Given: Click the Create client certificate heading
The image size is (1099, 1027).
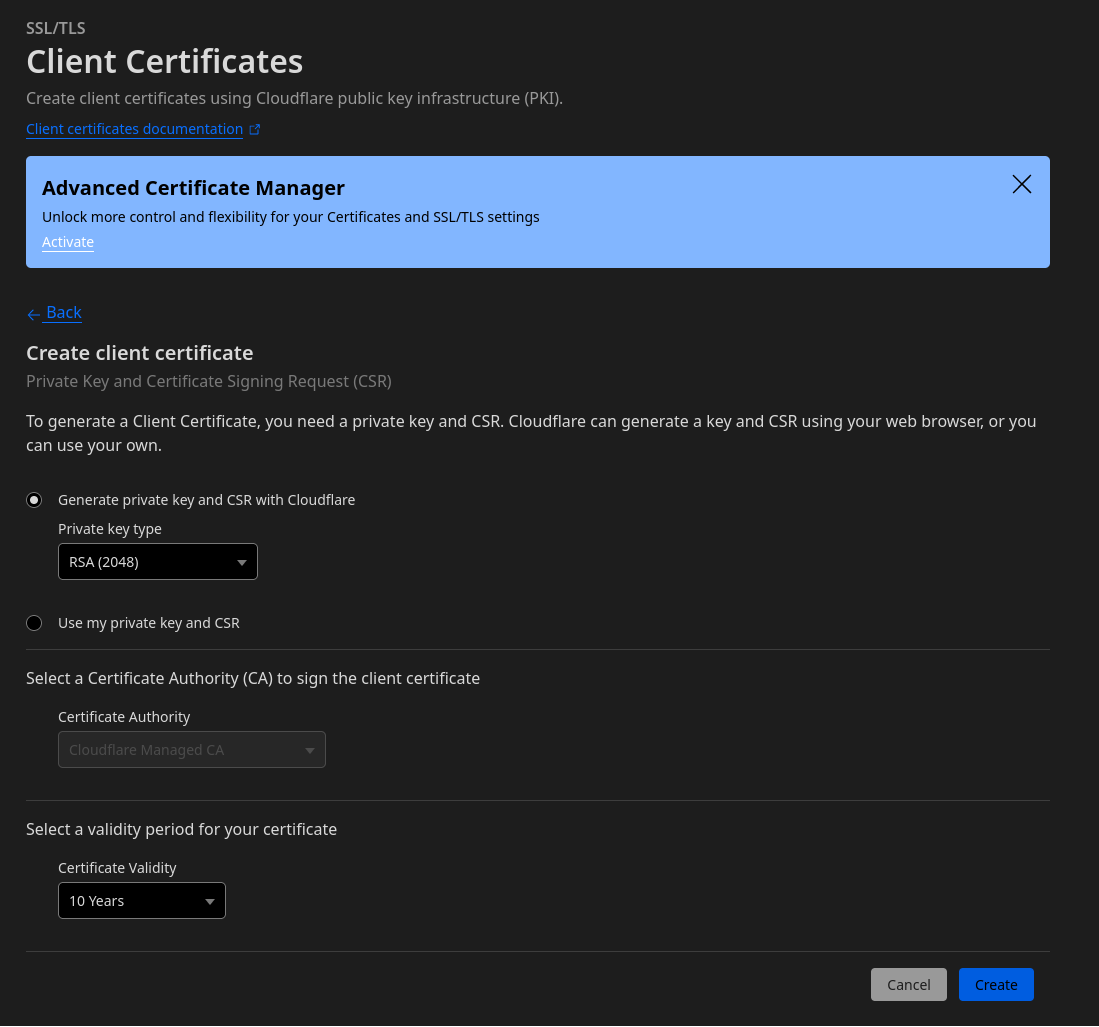Looking at the screenshot, I should 139,353.
